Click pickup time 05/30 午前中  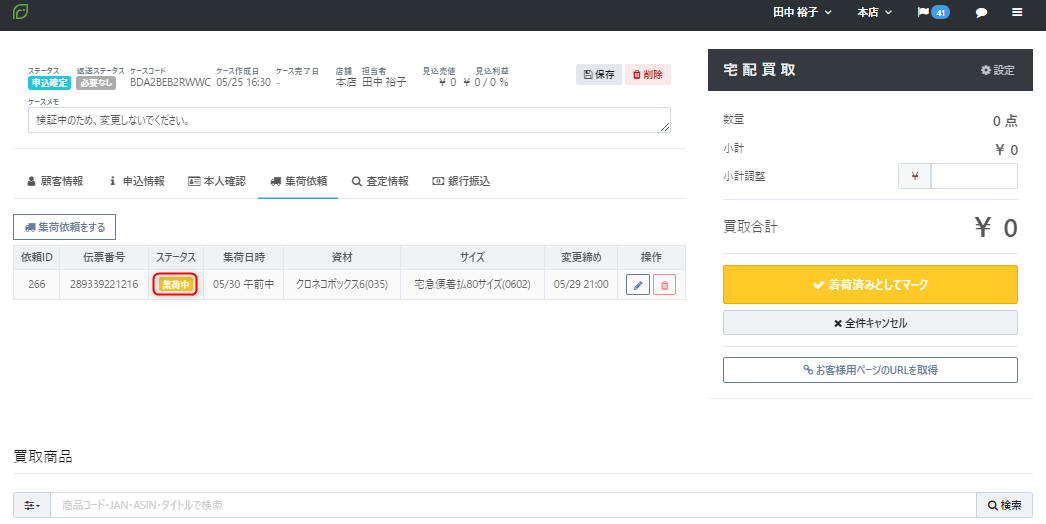243,284
